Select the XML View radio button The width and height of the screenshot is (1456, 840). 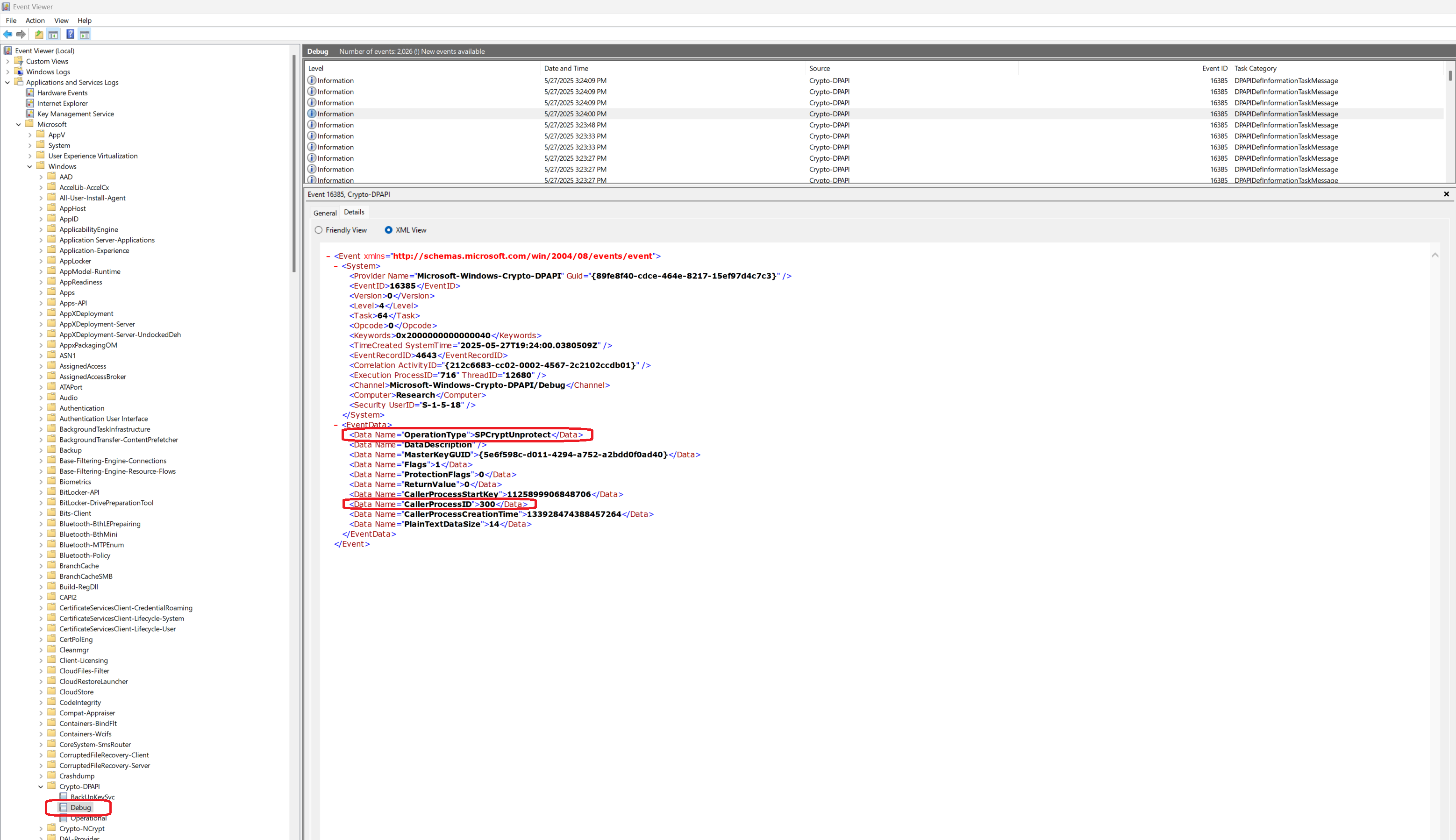pyautogui.click(x=388, y=230)
